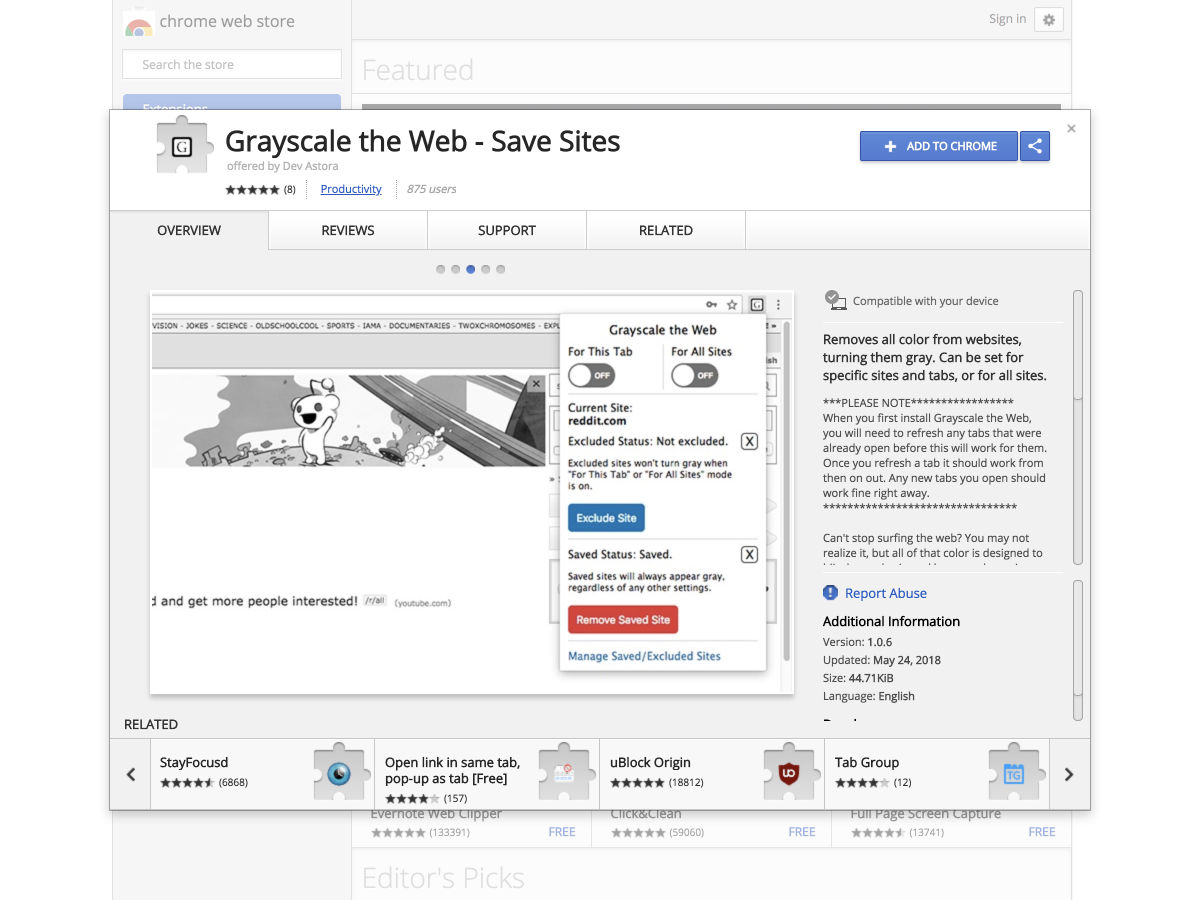Click the Open link in same tab icon
Viewport: 1200px width, 900px height.
564,772
